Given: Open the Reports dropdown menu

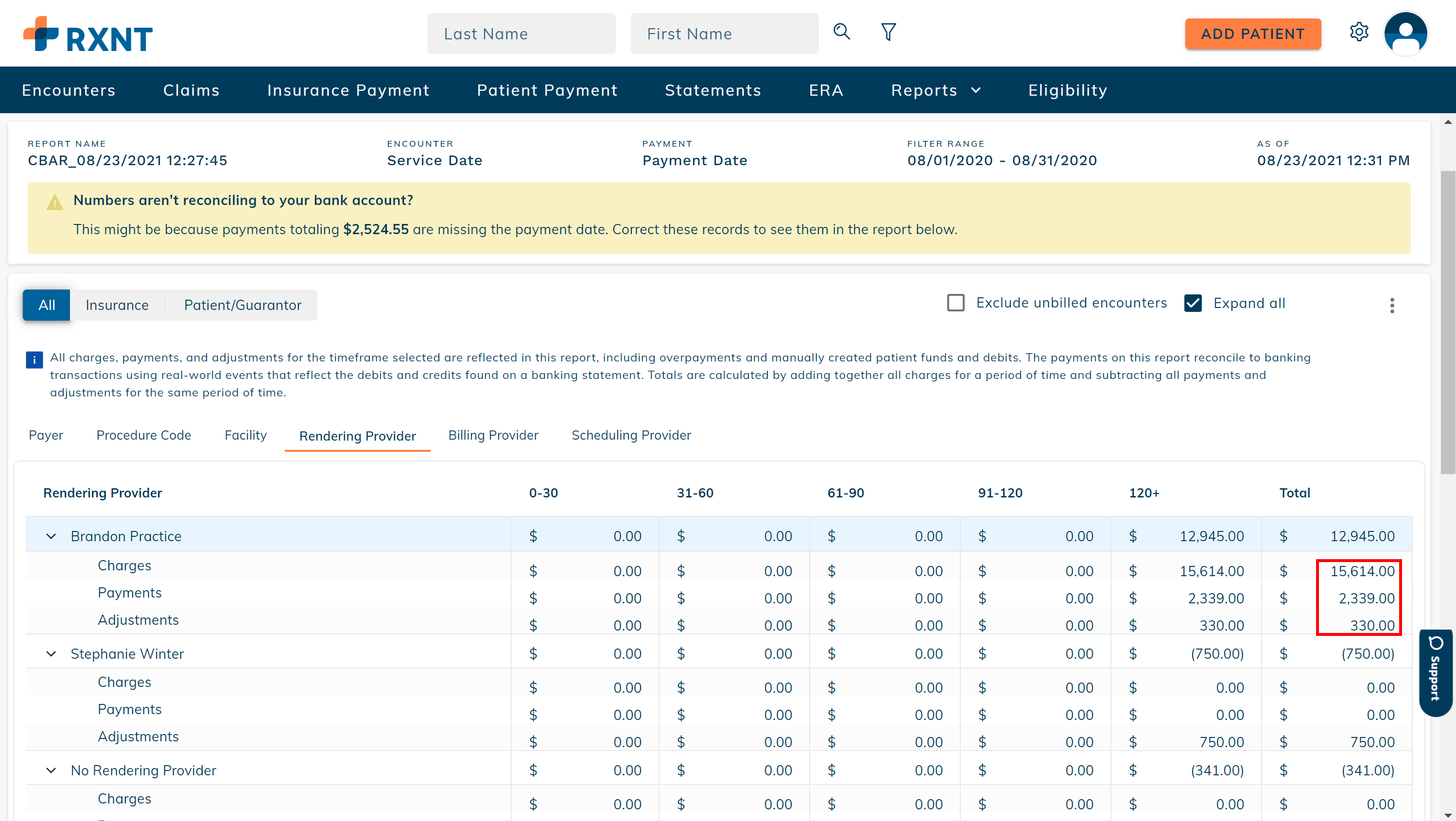Looking at the screenshot, I should (936, 90).
